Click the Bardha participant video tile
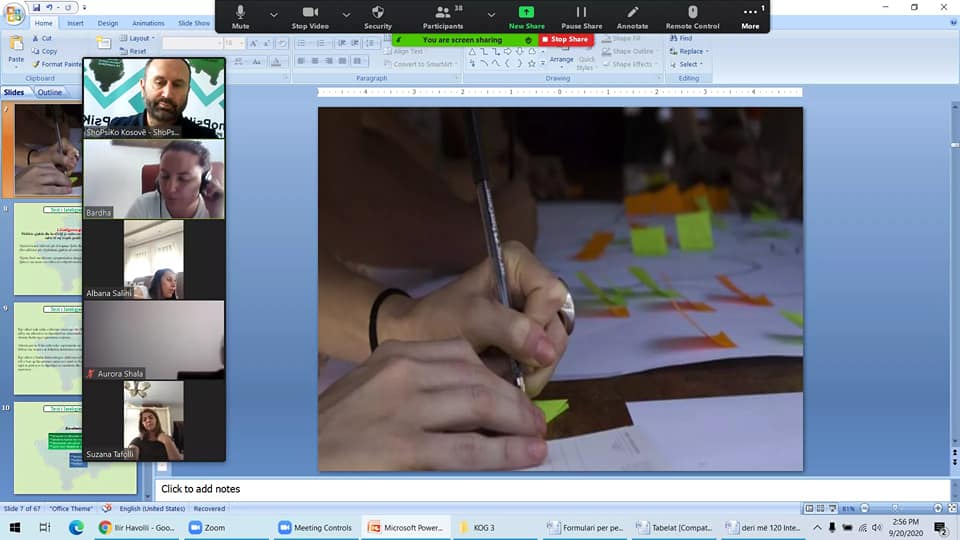Screen dimensions: 960x540 coord(154,179)
